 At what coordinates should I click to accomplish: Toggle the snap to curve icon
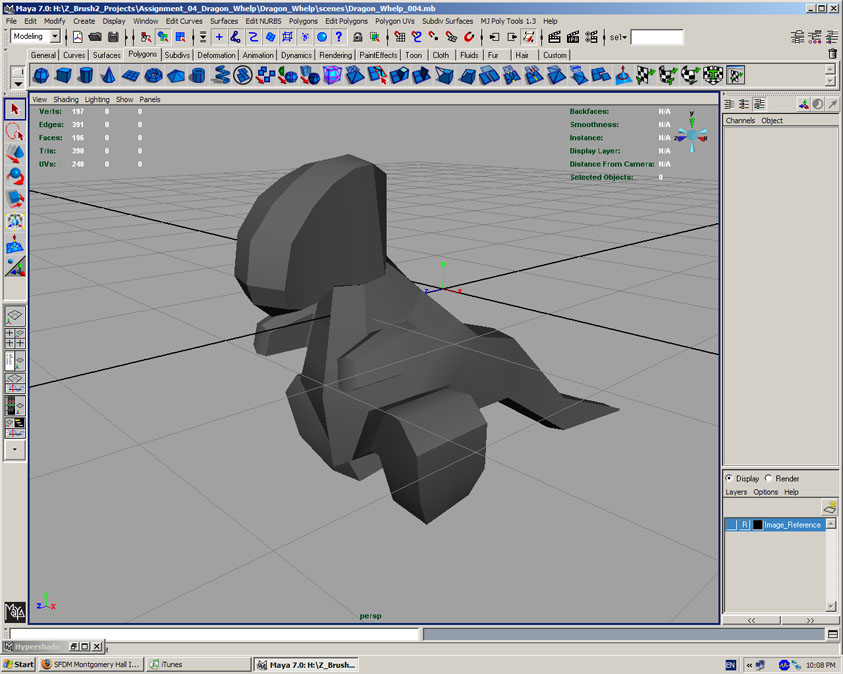pos(416,37)
